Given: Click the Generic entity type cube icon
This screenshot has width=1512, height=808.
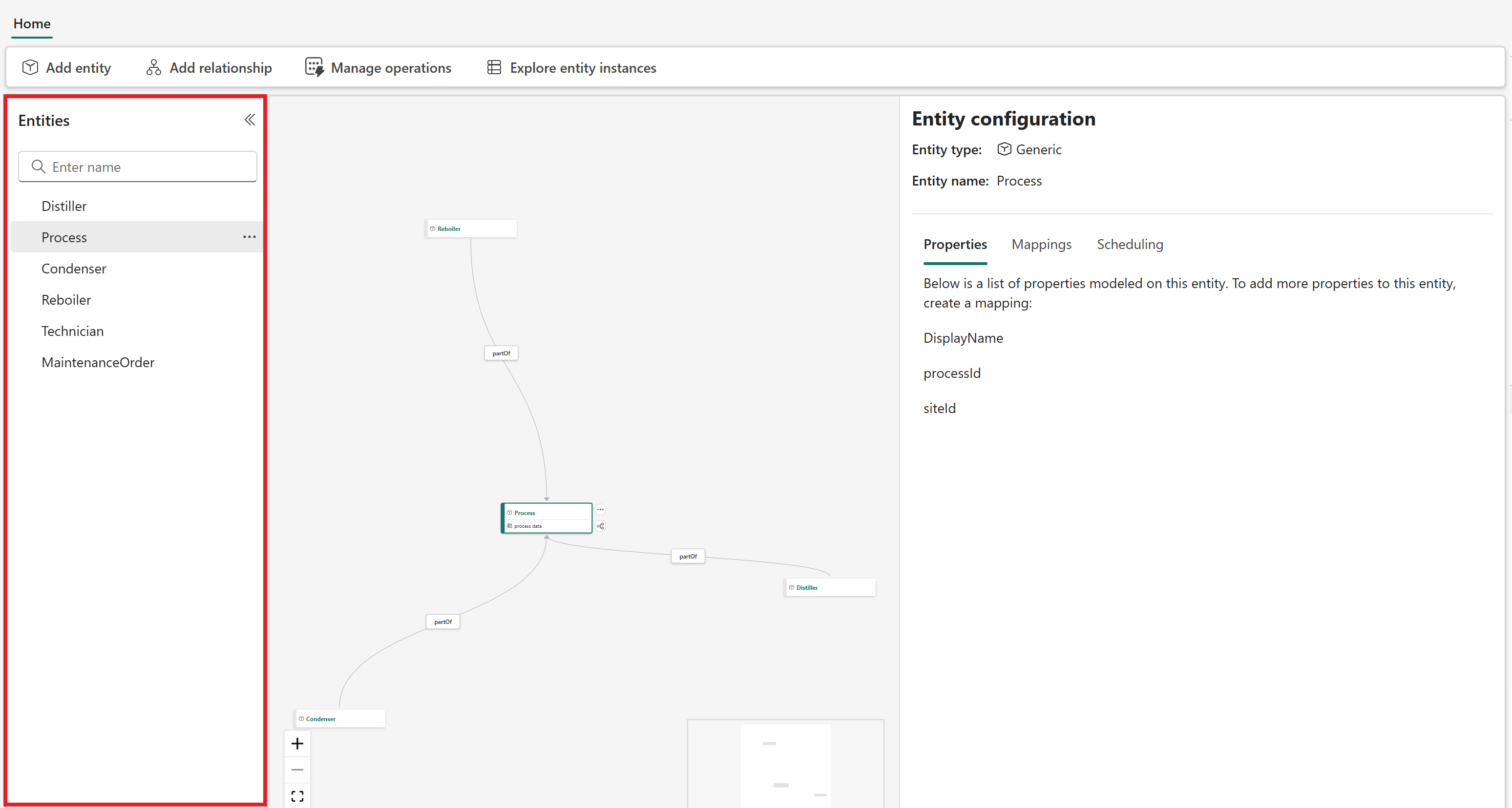Looking at the screenshot, I should point(1004,149).
